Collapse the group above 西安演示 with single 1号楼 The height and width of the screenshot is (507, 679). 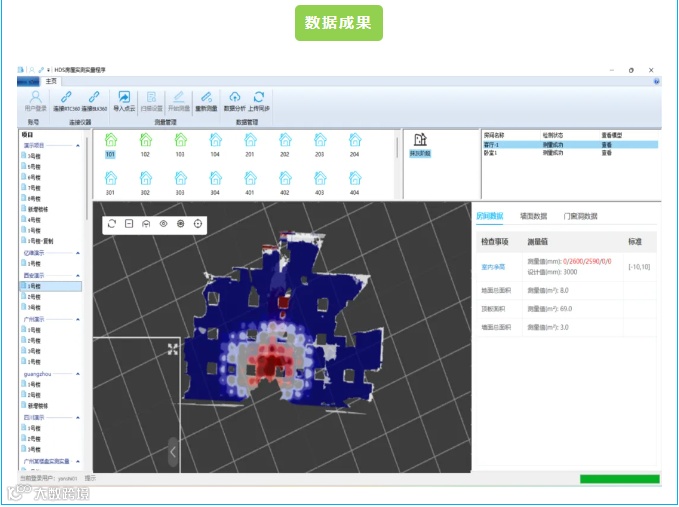[78, 253]
